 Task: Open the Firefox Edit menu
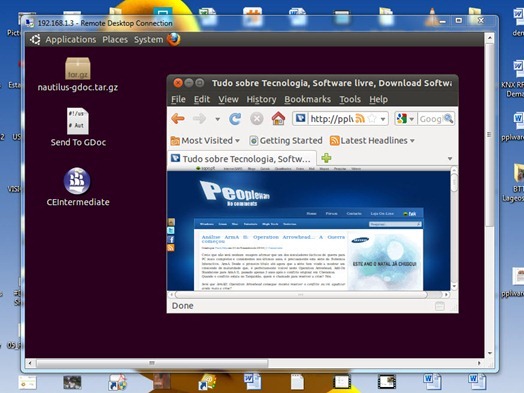point(202,99)
